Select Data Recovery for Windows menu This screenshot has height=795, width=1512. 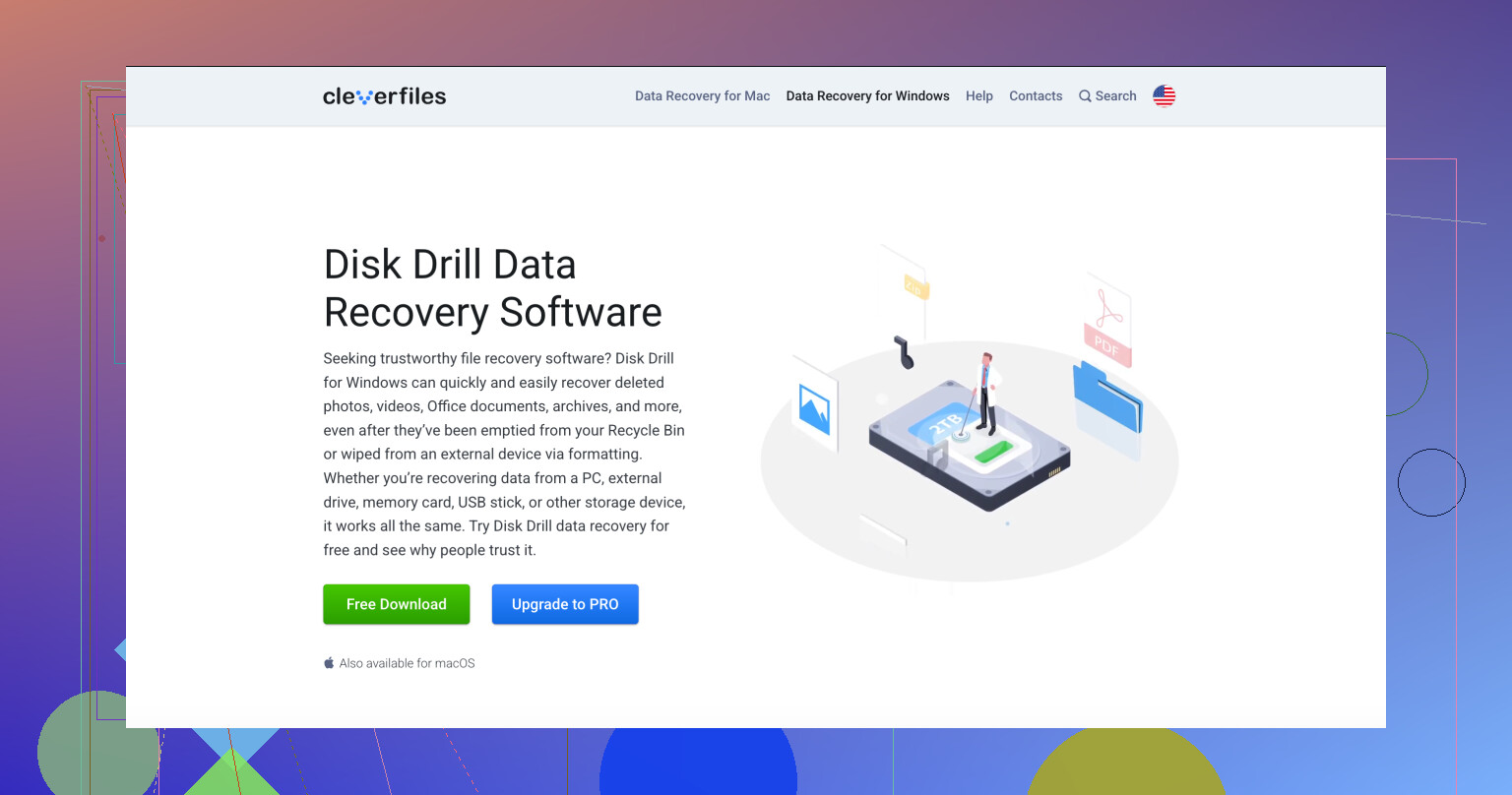pos(868,95)
